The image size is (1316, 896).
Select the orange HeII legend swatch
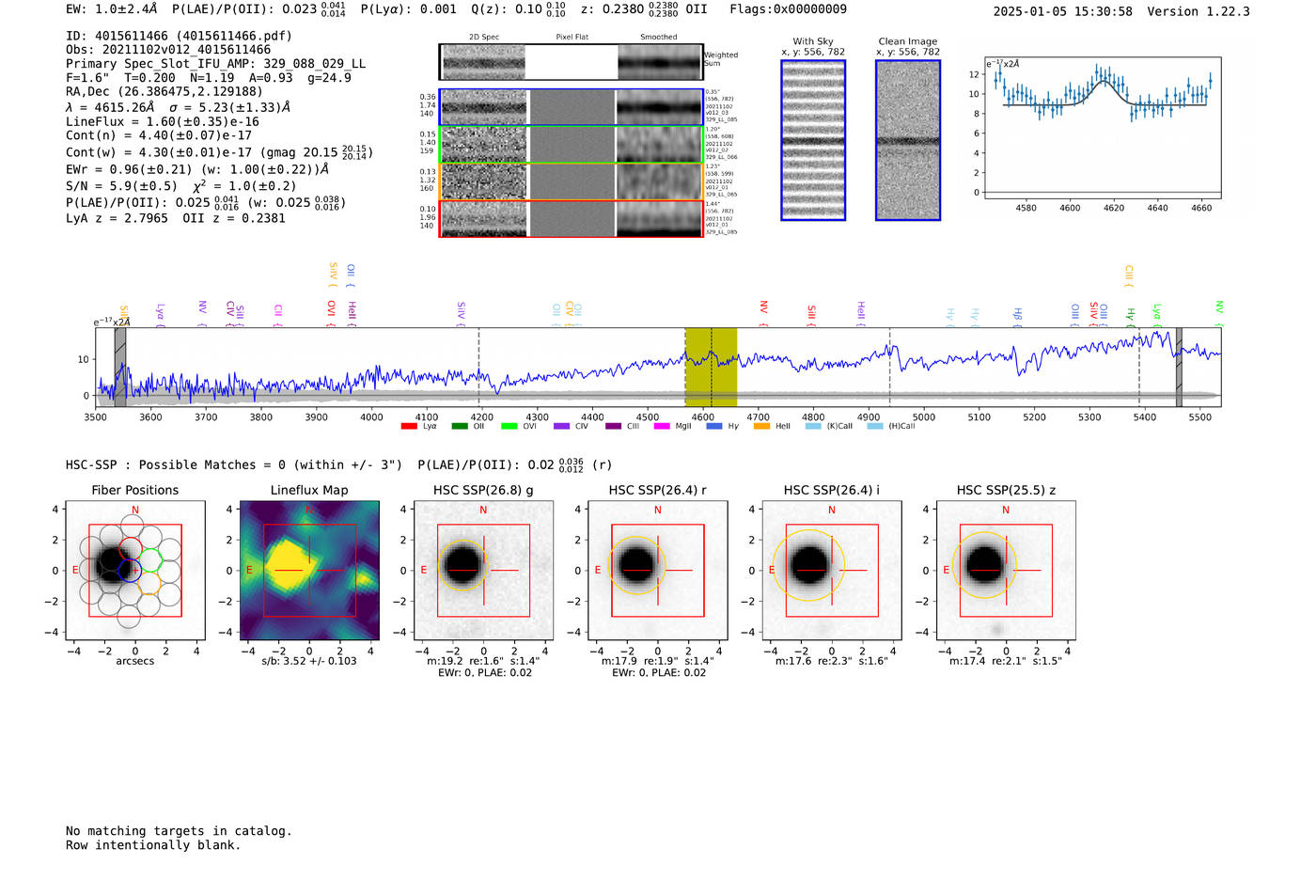[x=761, y=426]
